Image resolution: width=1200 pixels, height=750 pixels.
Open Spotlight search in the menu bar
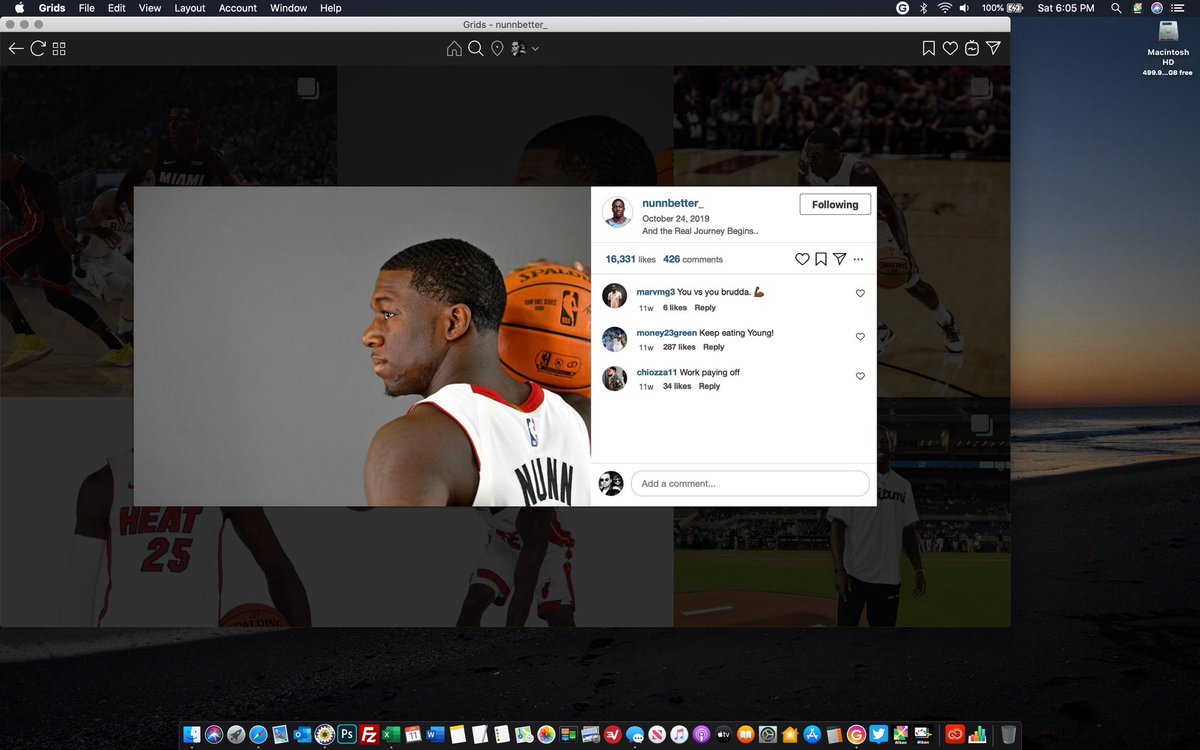click(x=1116, y=8)
